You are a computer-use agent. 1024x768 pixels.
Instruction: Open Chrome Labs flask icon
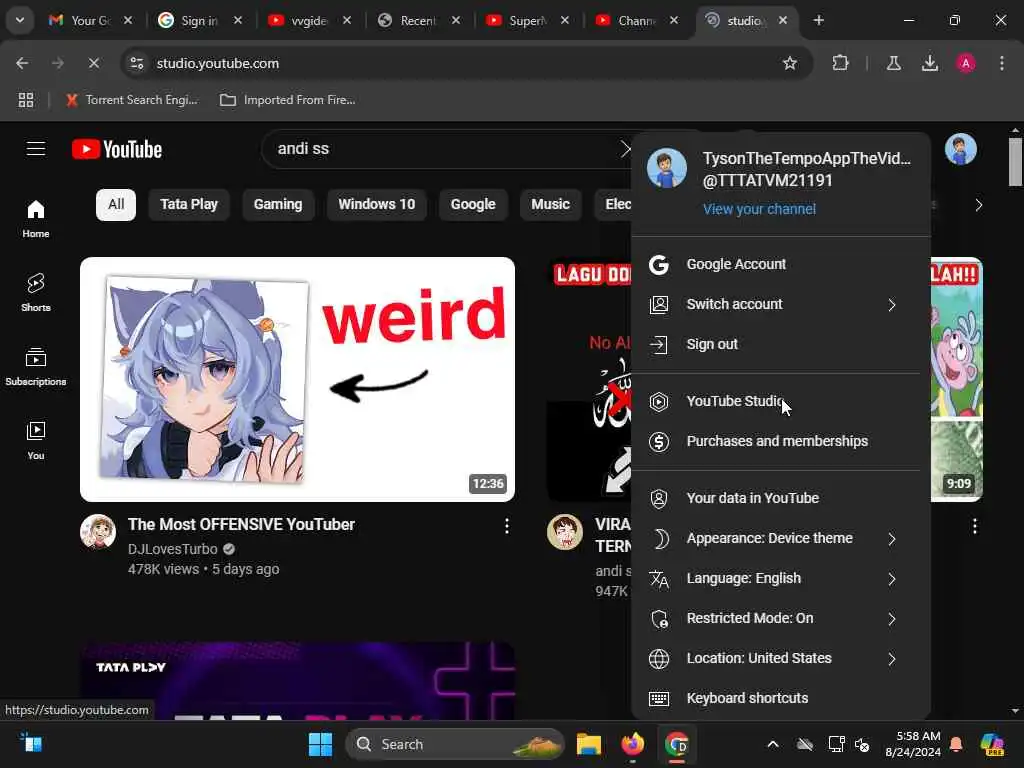coord(893,63)
